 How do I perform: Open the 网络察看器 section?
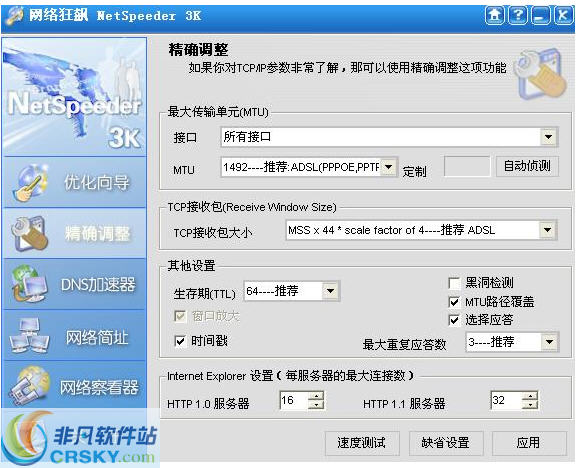click(x=74, y=386)
